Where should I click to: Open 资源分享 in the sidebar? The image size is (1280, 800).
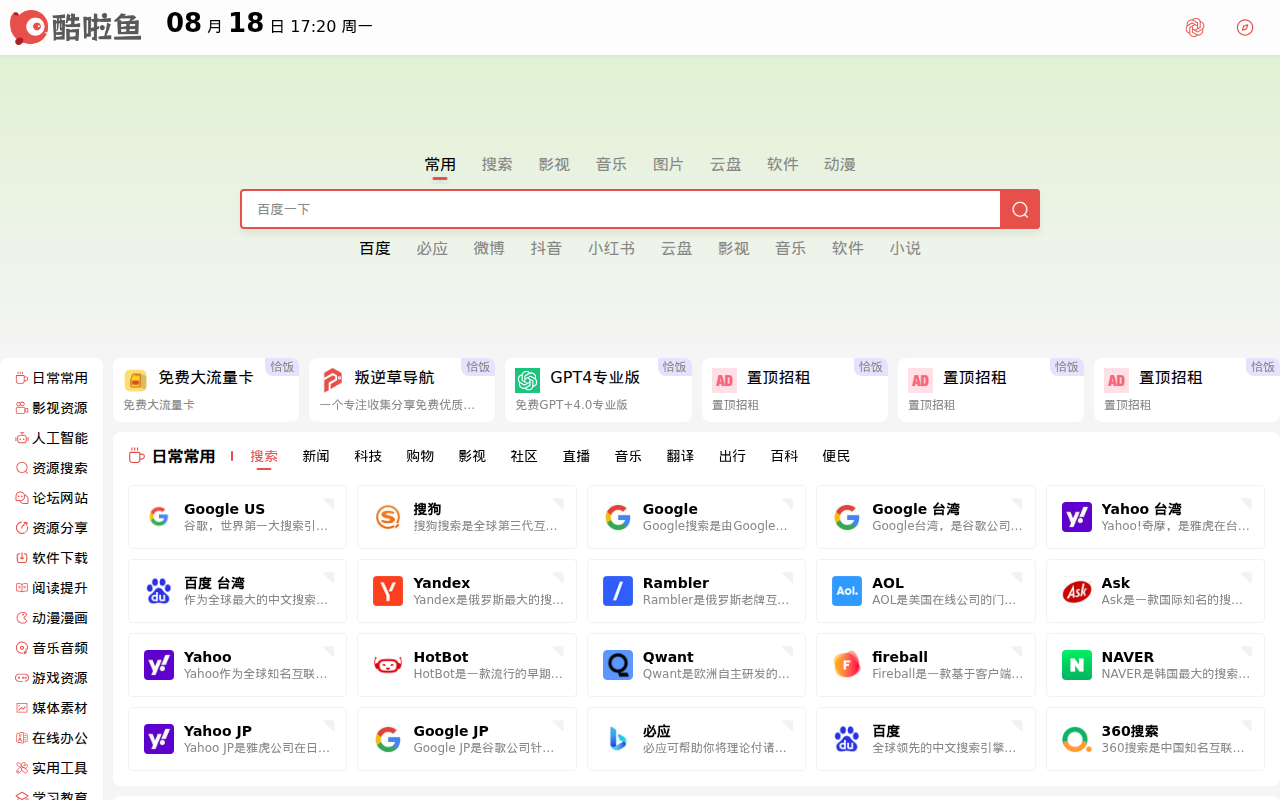tap(52, 528)
